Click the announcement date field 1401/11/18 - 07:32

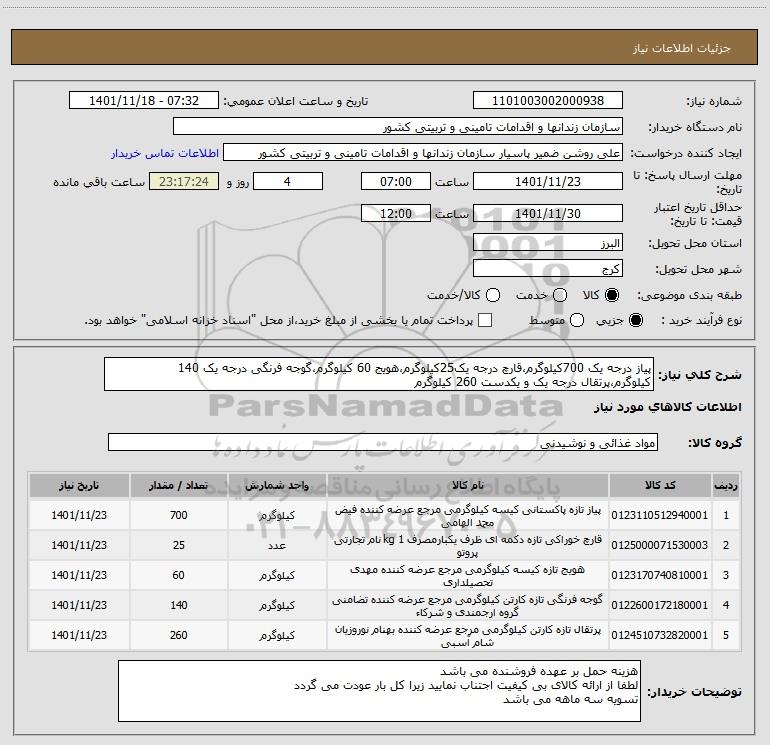point(144,101)
